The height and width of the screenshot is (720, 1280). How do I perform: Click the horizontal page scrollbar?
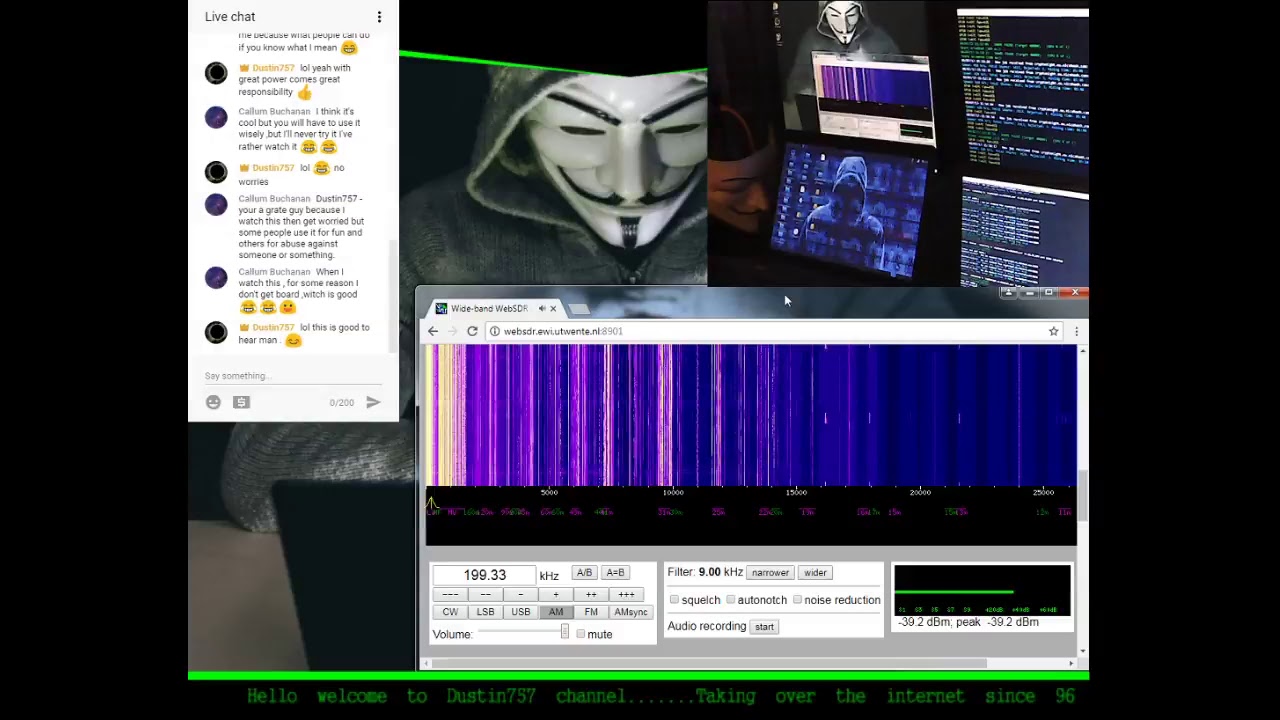709,663
